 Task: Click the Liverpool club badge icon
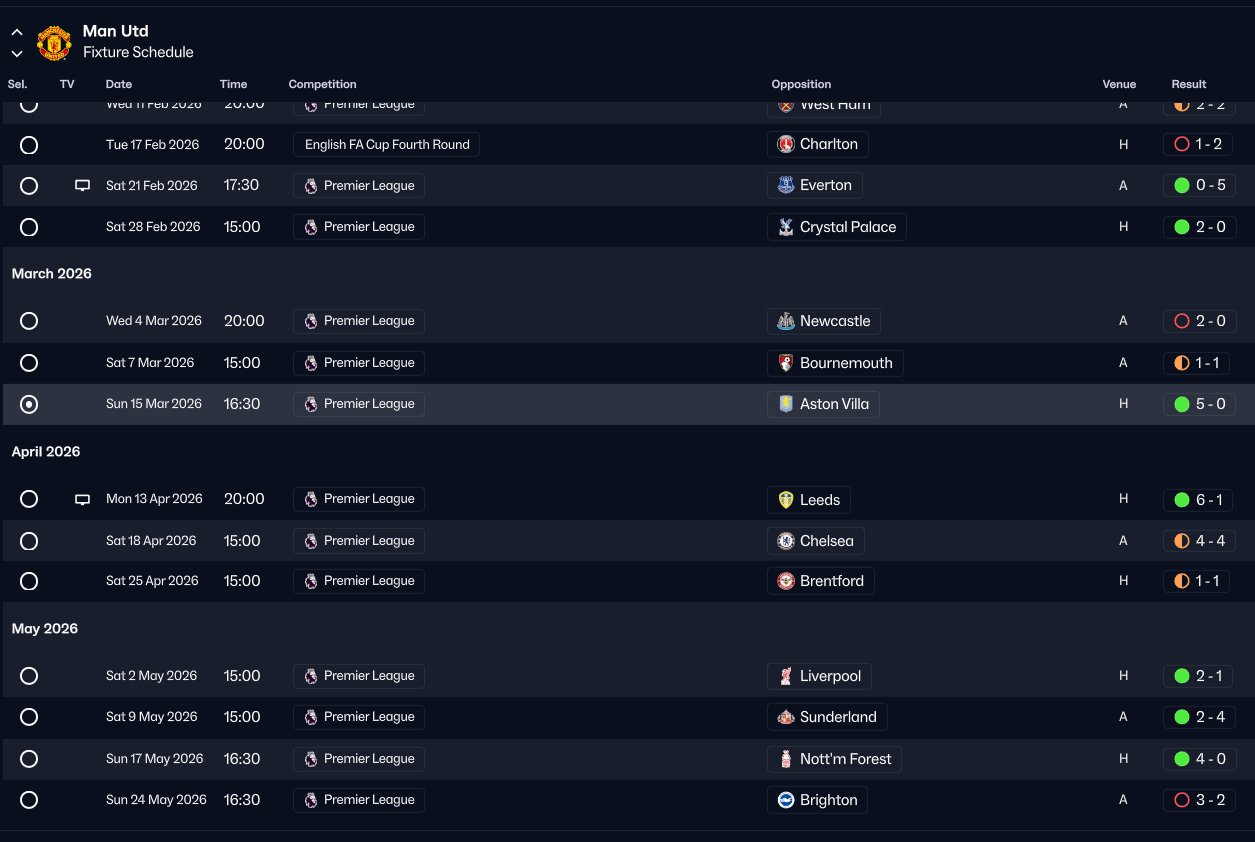tap(786, 676)
